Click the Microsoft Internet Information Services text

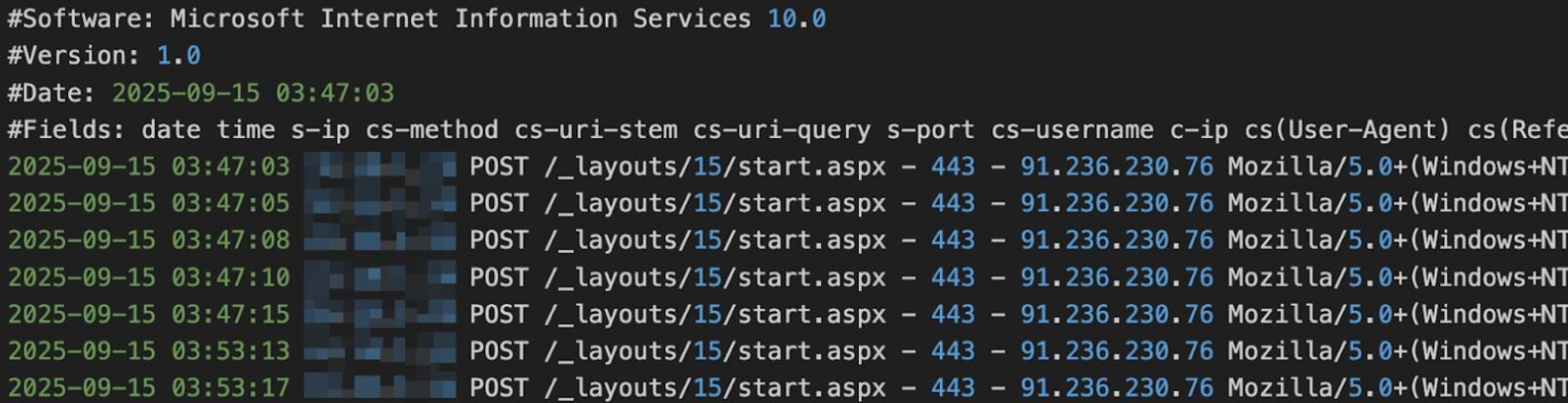point(460,18)
